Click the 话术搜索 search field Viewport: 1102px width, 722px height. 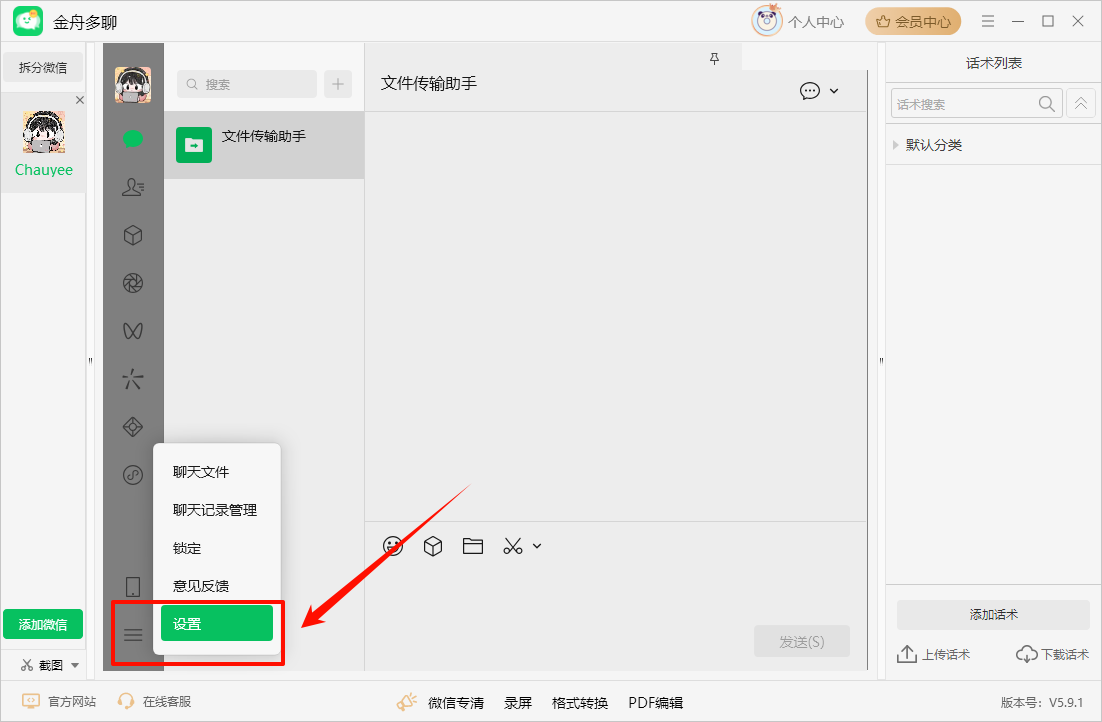[x=964, y=104]
